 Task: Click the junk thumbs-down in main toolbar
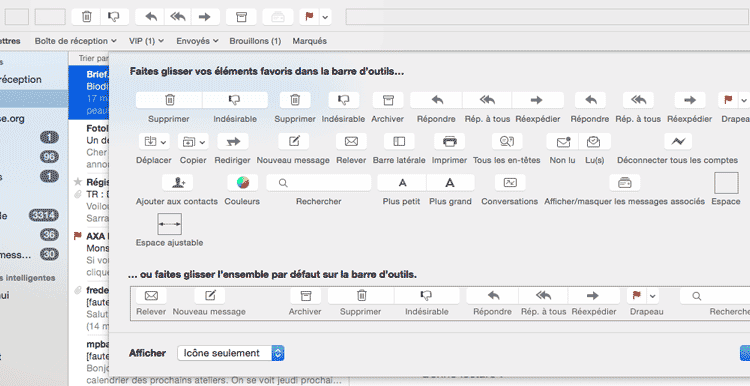(x=114, y=17)
